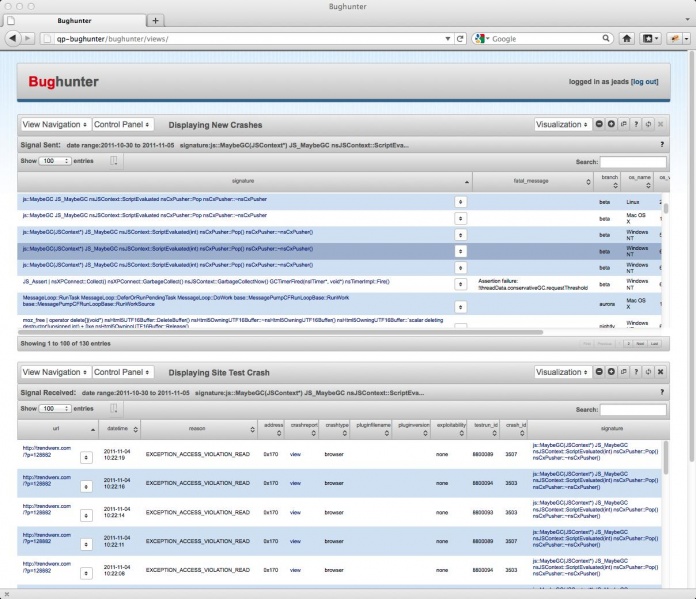696x599 pixels.
Task: Refresh the New Crashes panel
Action: tap(648, 124)
